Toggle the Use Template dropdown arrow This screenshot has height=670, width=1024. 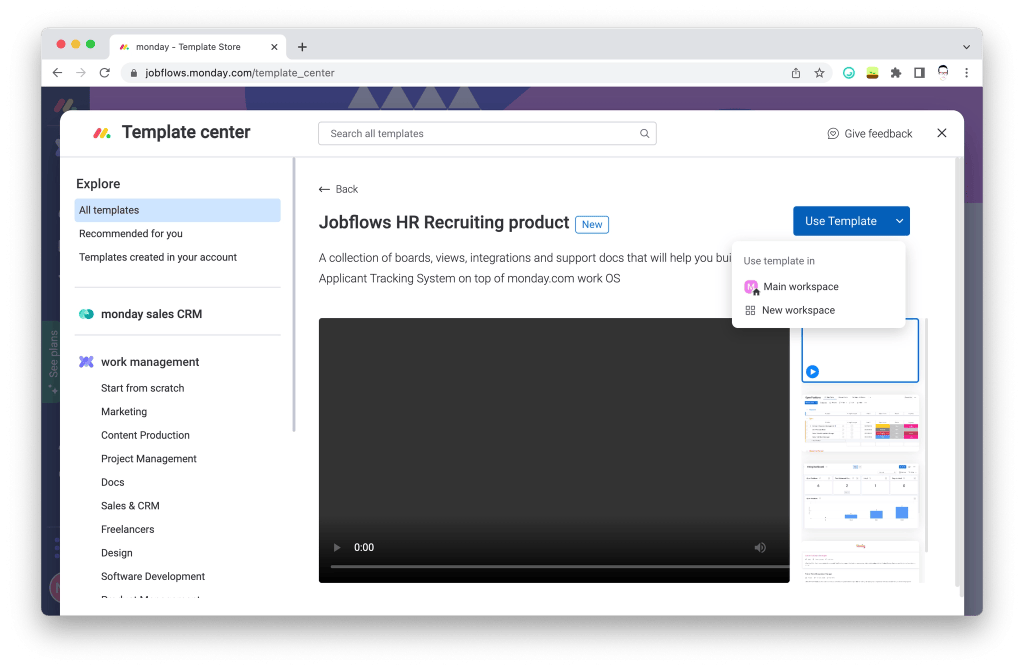899,221
